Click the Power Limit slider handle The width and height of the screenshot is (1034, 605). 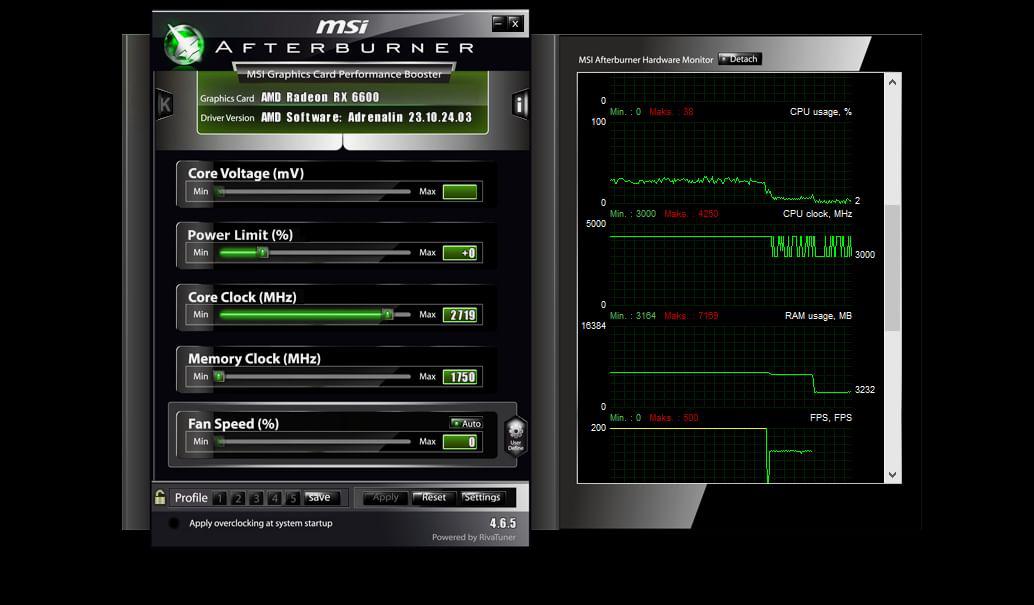pyautogui.click(x=262, y=253)
